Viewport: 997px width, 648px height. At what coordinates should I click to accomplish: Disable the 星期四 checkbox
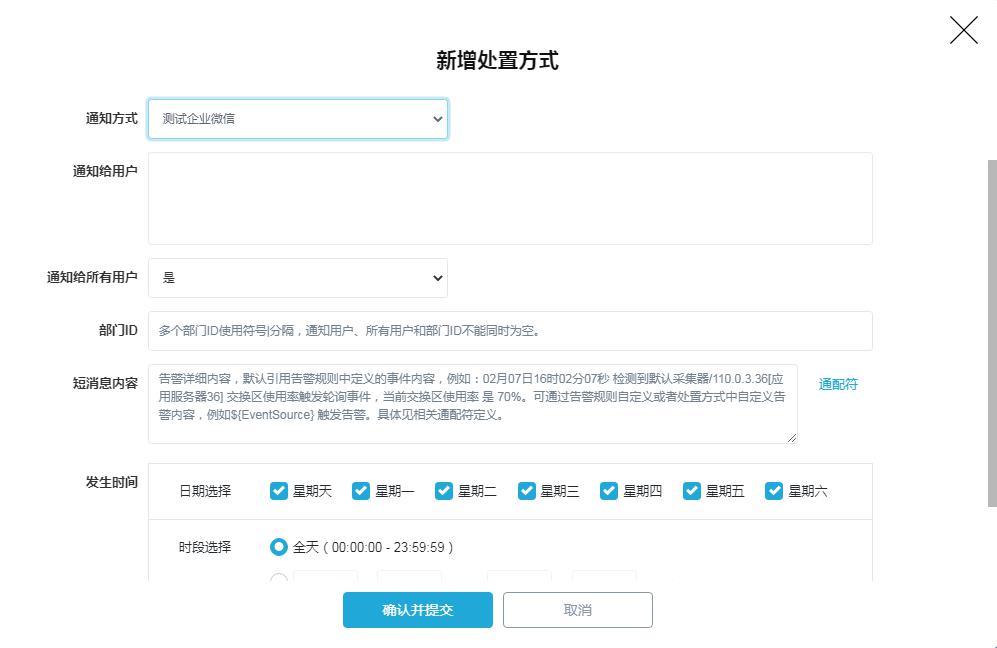tap(609, 491)
